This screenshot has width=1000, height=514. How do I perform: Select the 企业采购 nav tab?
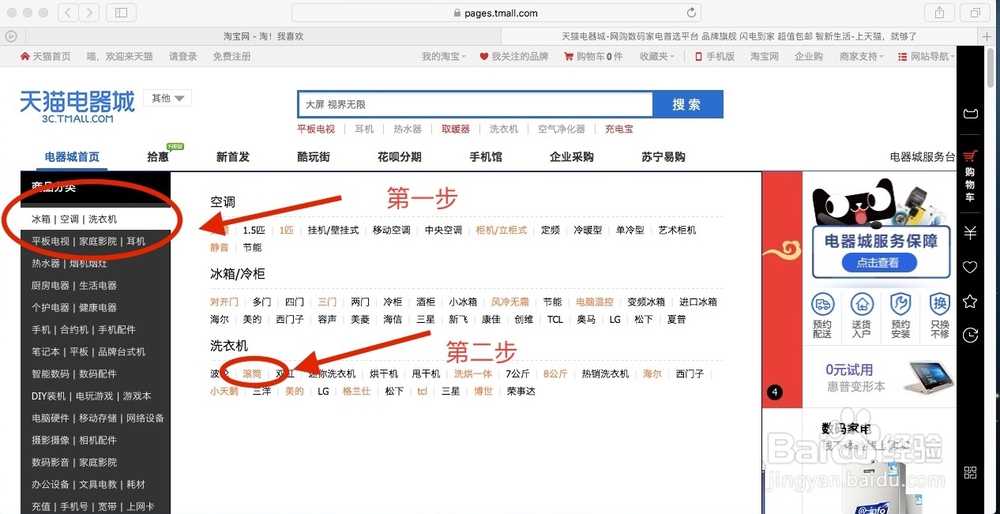pyautogui.click(x=572, y=157)
